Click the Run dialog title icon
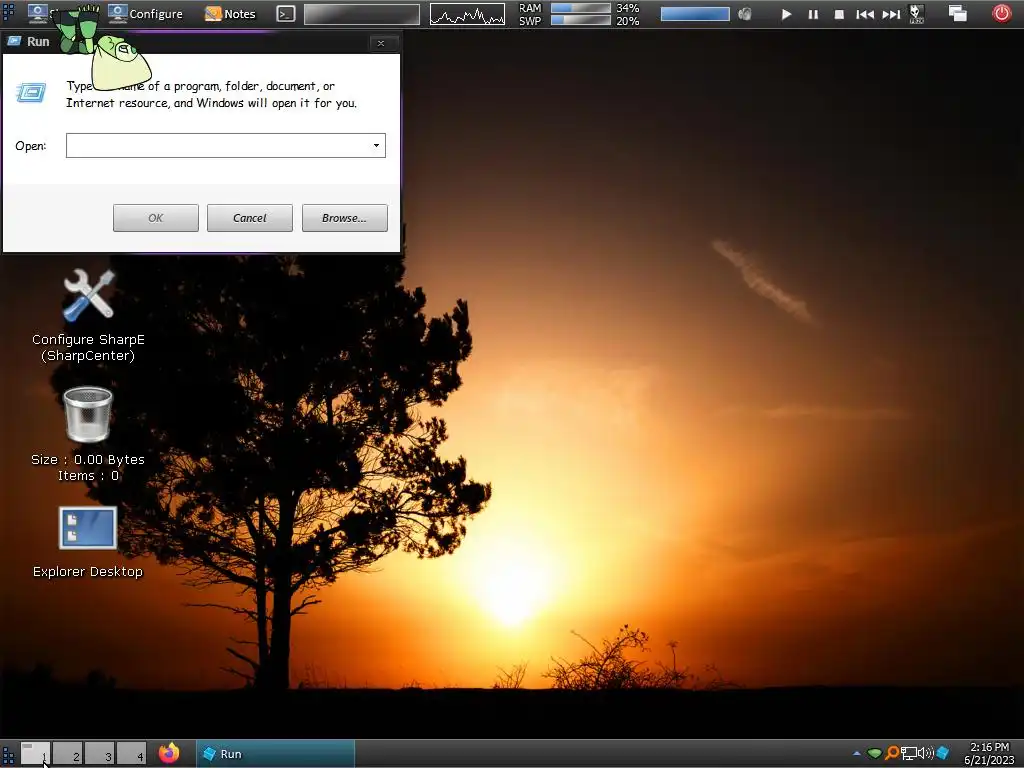 (14, 41)
